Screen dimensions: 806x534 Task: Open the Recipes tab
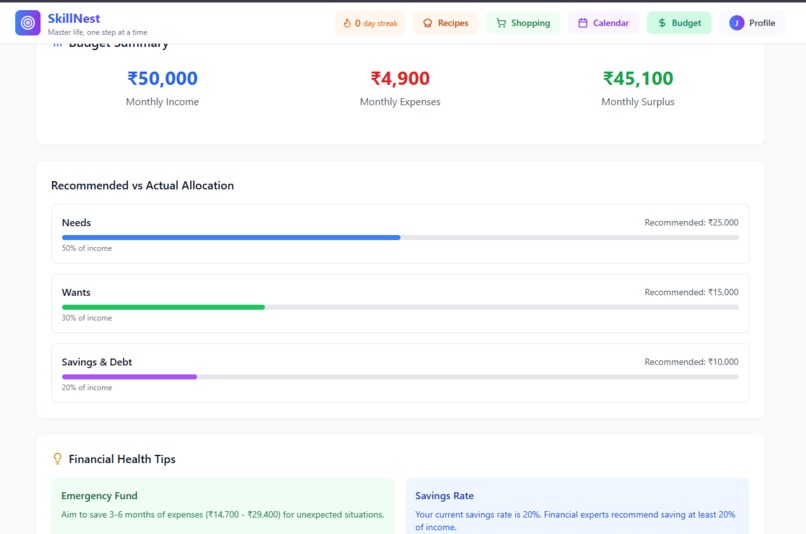[x=445, y=23]
